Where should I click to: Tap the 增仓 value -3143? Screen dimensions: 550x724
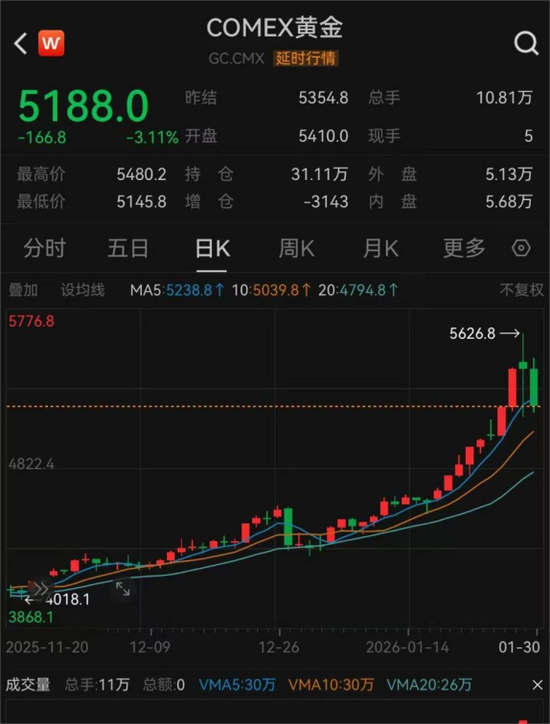[326, 202]
